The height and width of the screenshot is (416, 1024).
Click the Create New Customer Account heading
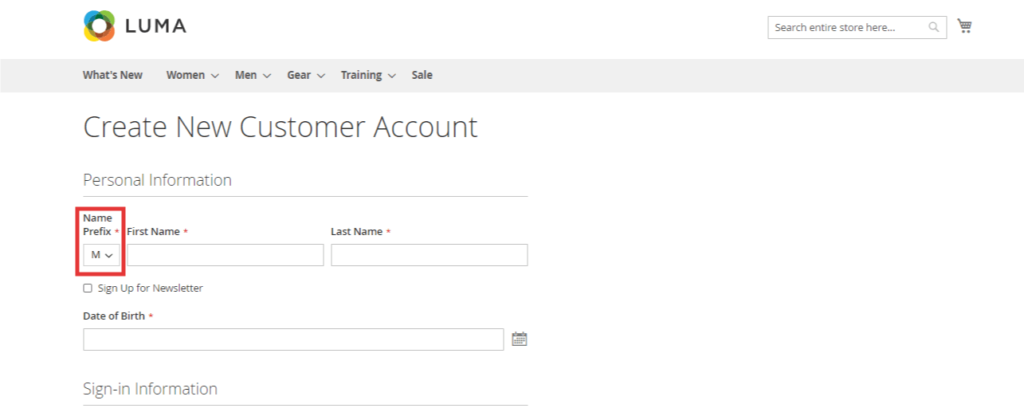(281, 127)
